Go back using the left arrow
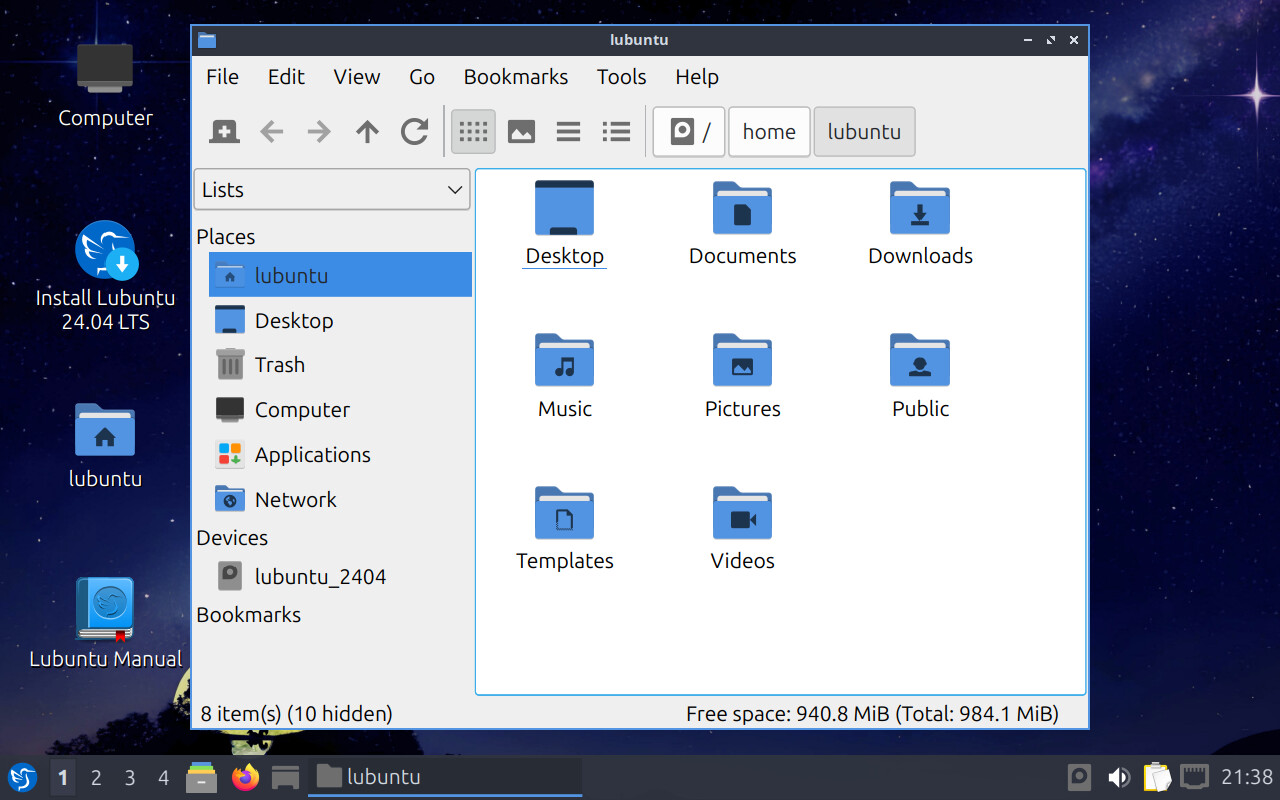Image resolution: width=1280 pixels, height=800 pixels. coord(271,131)
